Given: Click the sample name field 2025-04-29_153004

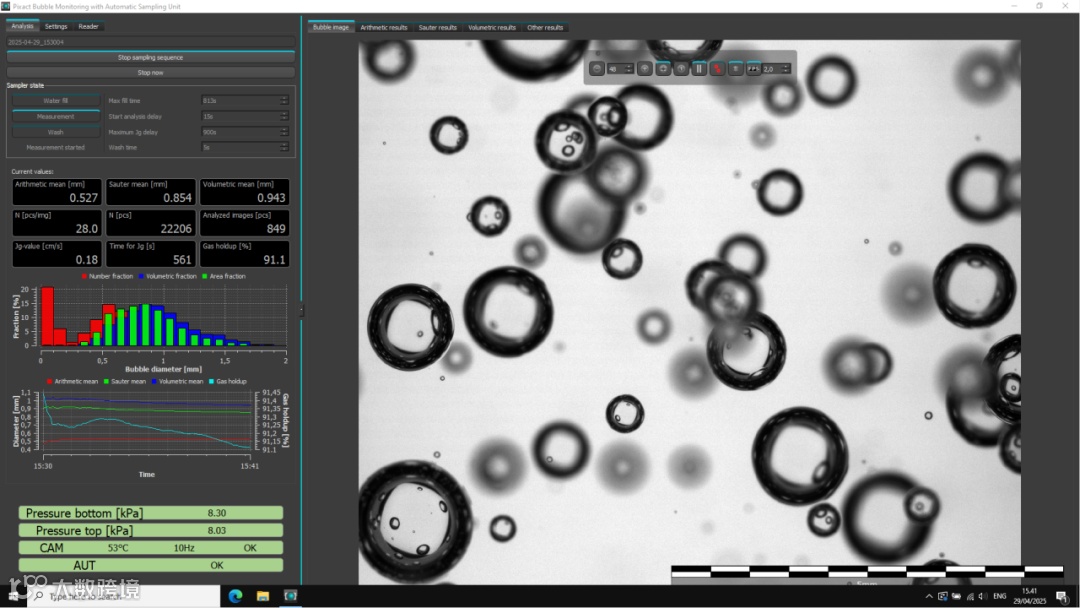Looking at the screenshot, I should click(x=150, y=42).
